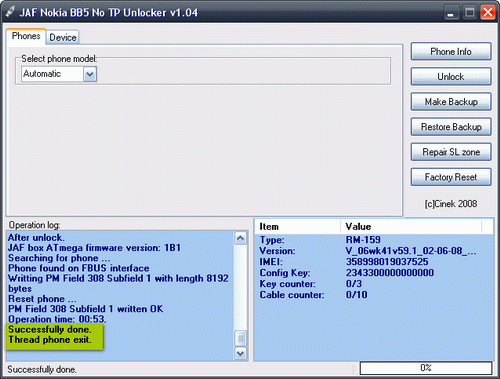Click operation log scroll down arrow
Image resolution: width=500 pixels, height=379 pixels.
[x=240, y=353]
